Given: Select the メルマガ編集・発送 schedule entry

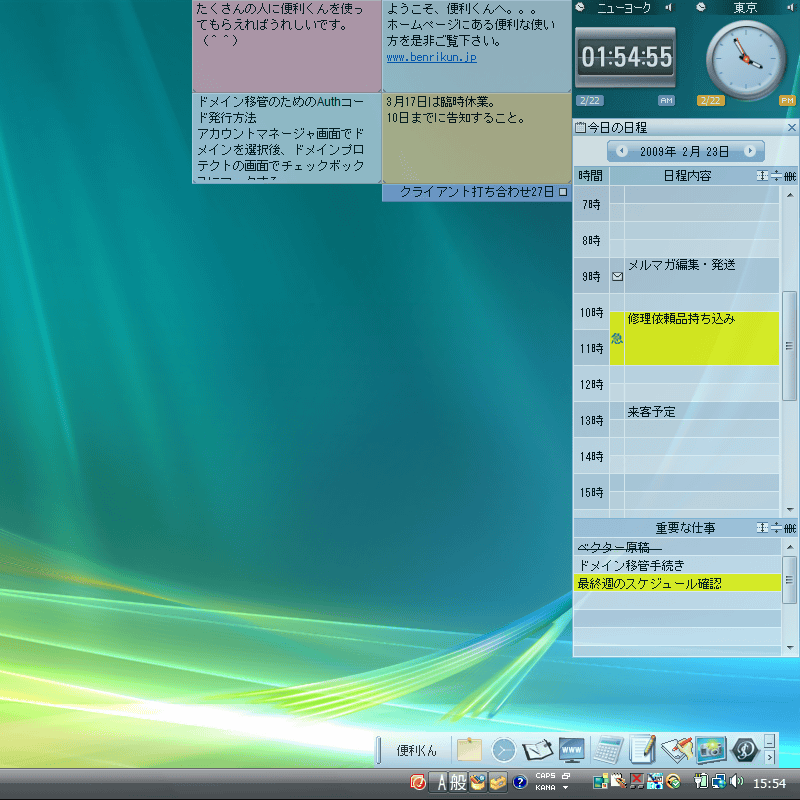Looking at the screenshot, I should click(x=702, y=276).
